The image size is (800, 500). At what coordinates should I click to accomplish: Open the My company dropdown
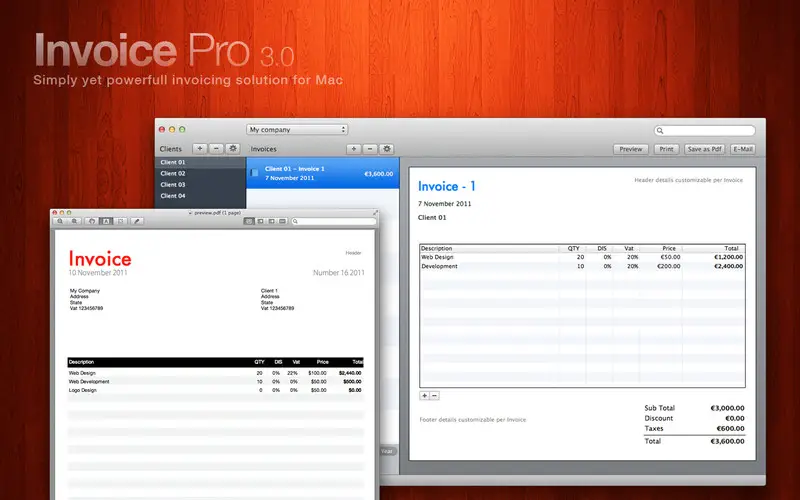coord(297,130)
